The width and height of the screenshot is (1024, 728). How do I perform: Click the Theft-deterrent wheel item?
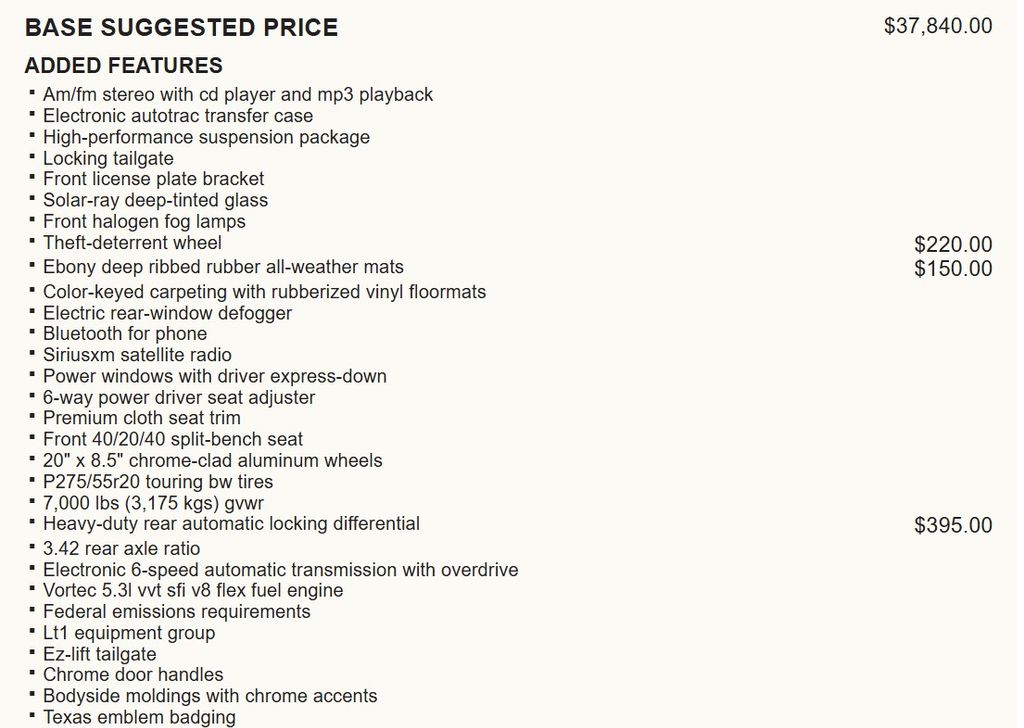132,242
